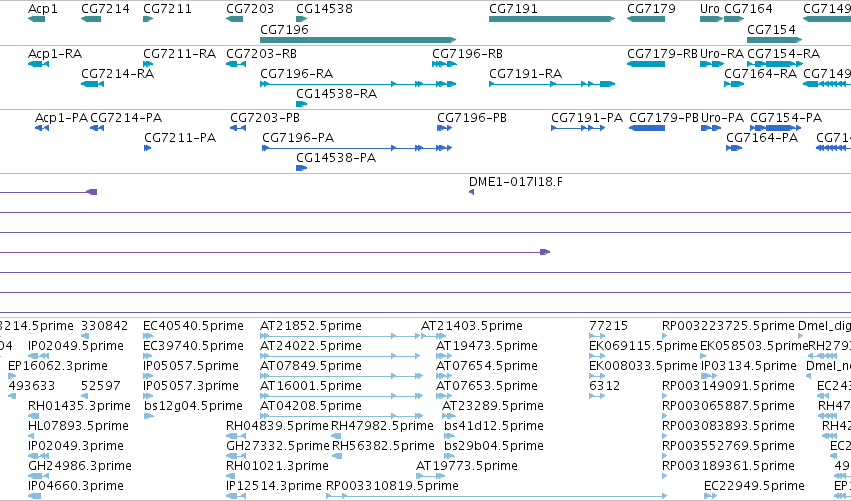The image size is (851, 501).
Task: Click the AT19473.5prime EST label
Action: point(487,346)
